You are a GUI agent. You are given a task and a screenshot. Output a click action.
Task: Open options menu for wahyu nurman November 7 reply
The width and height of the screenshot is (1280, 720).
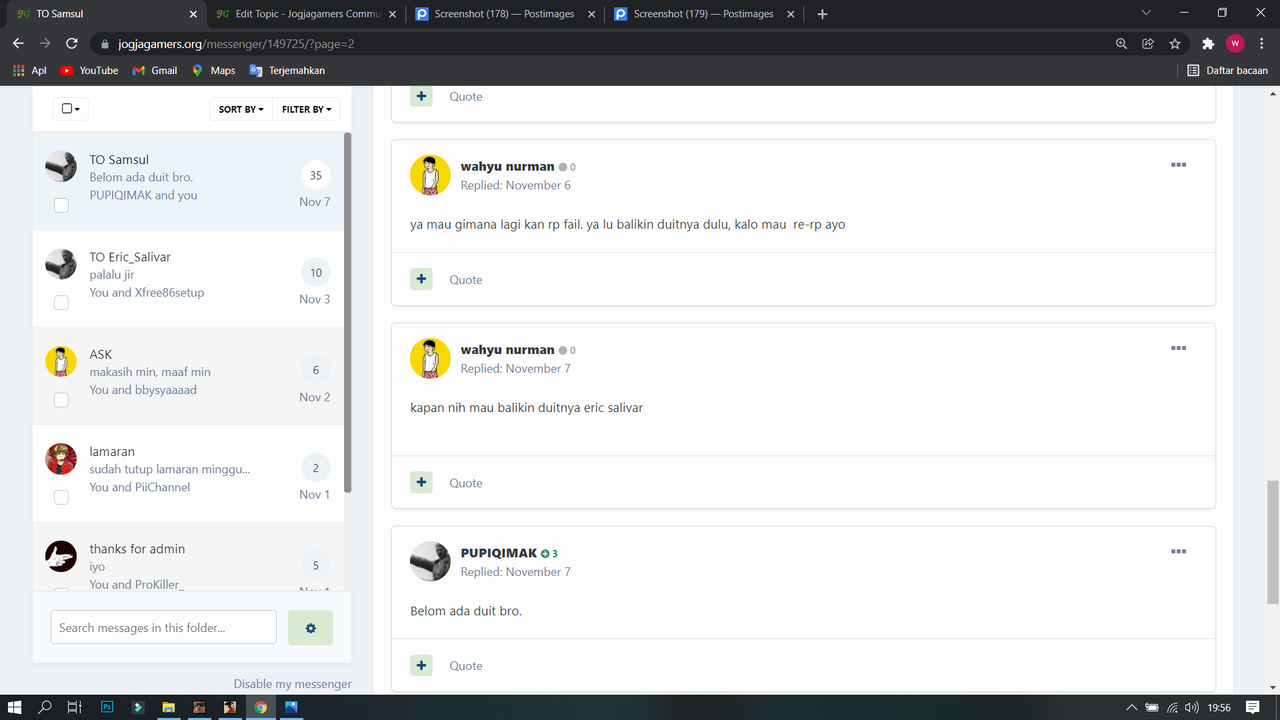1178,348
